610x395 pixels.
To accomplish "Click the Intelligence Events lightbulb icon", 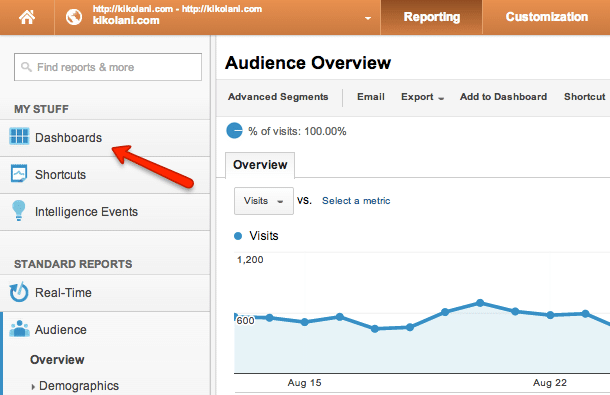I will pyautogui.click(x=18, y=211).
